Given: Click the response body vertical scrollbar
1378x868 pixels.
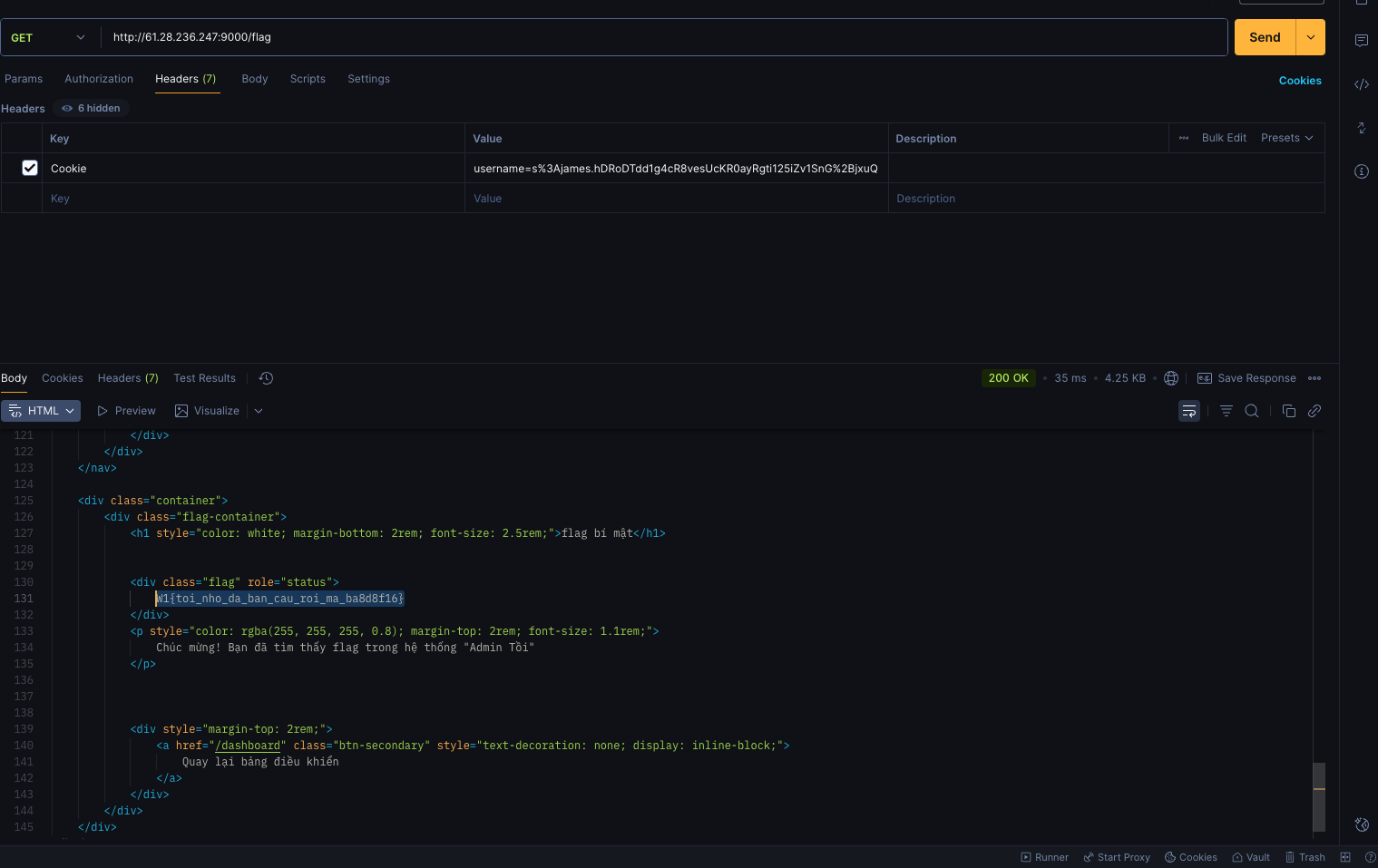Looking at the screenshot, I should pyautogui.click(x=1319, y=788).
